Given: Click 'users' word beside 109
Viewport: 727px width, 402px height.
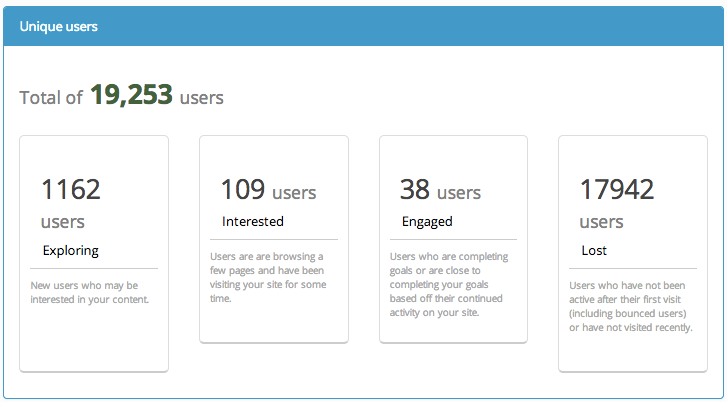Looking at the screenshot, I should 294,192.
